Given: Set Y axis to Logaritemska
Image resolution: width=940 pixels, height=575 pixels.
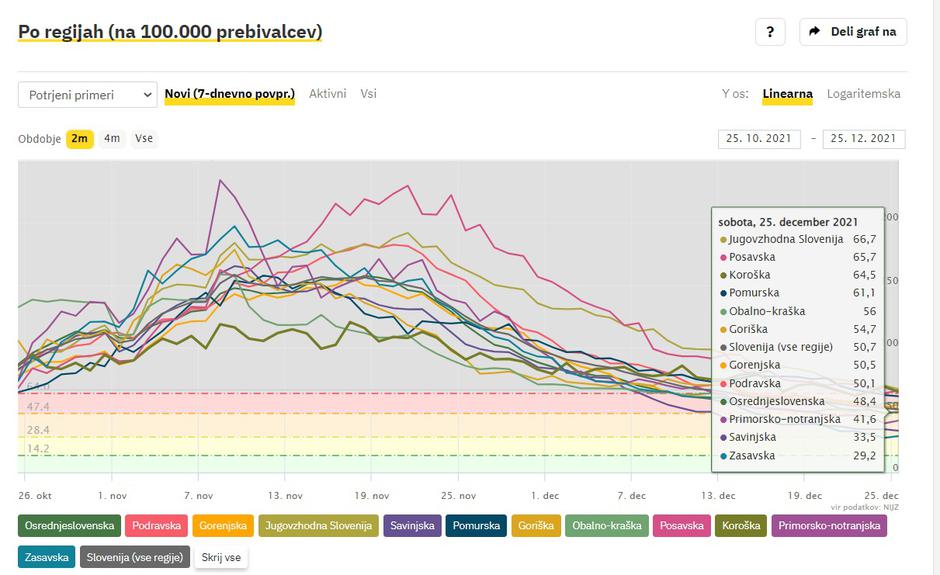Looking at the screenshot, I should coord(863,94).
